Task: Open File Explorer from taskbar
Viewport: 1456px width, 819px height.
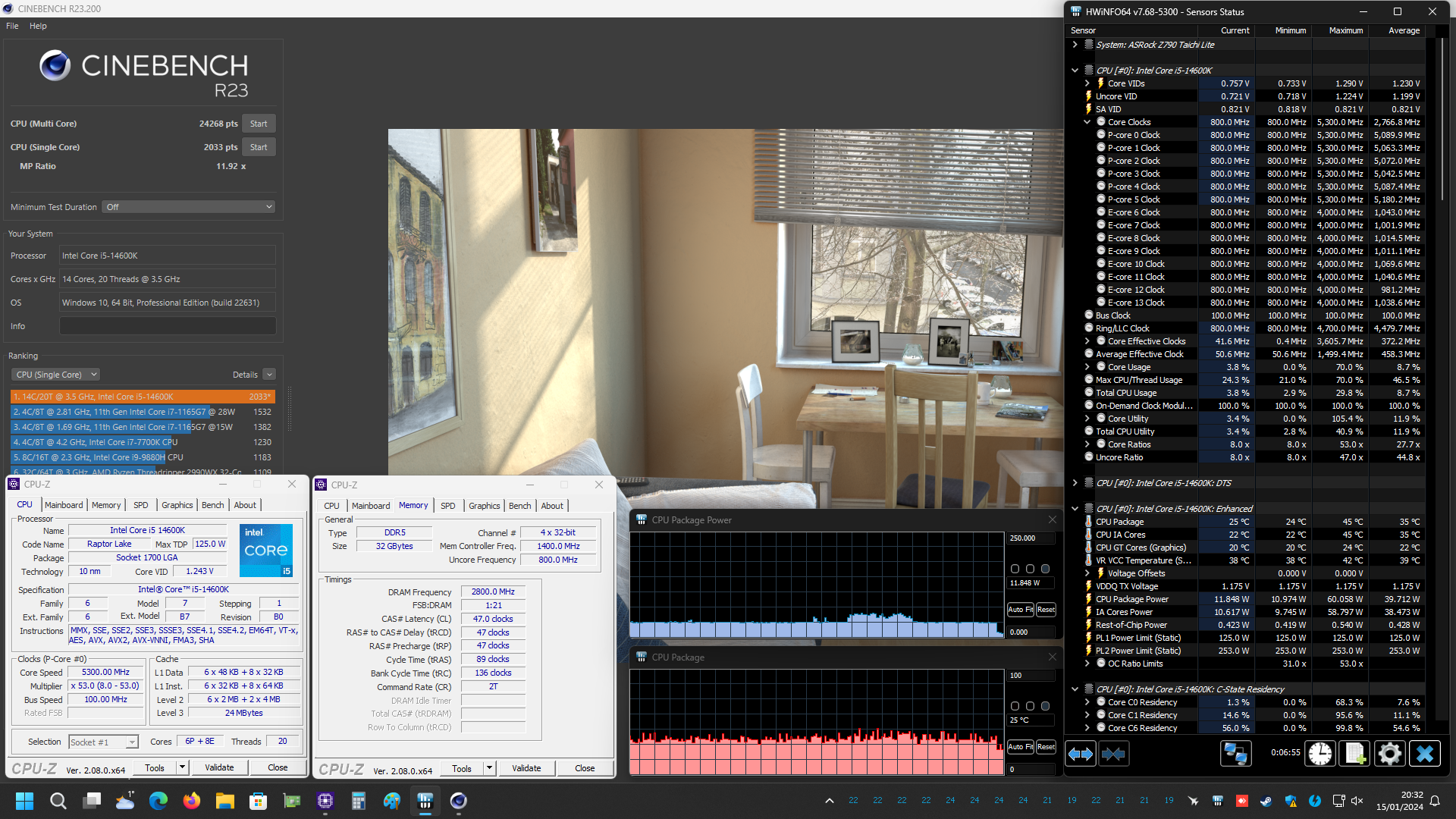Action: coord(225,801)
